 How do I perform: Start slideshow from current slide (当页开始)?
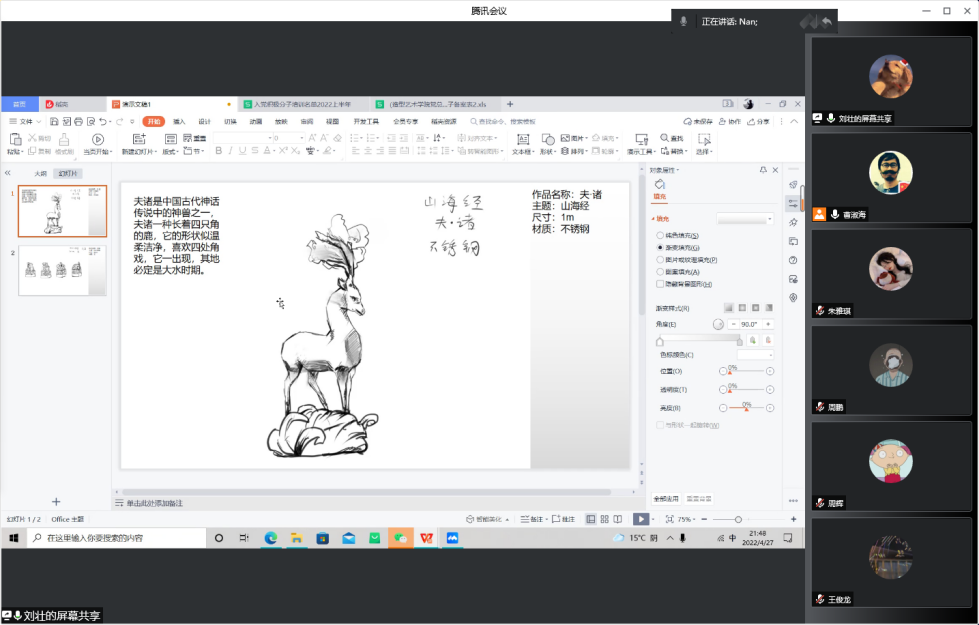[97, 140]
